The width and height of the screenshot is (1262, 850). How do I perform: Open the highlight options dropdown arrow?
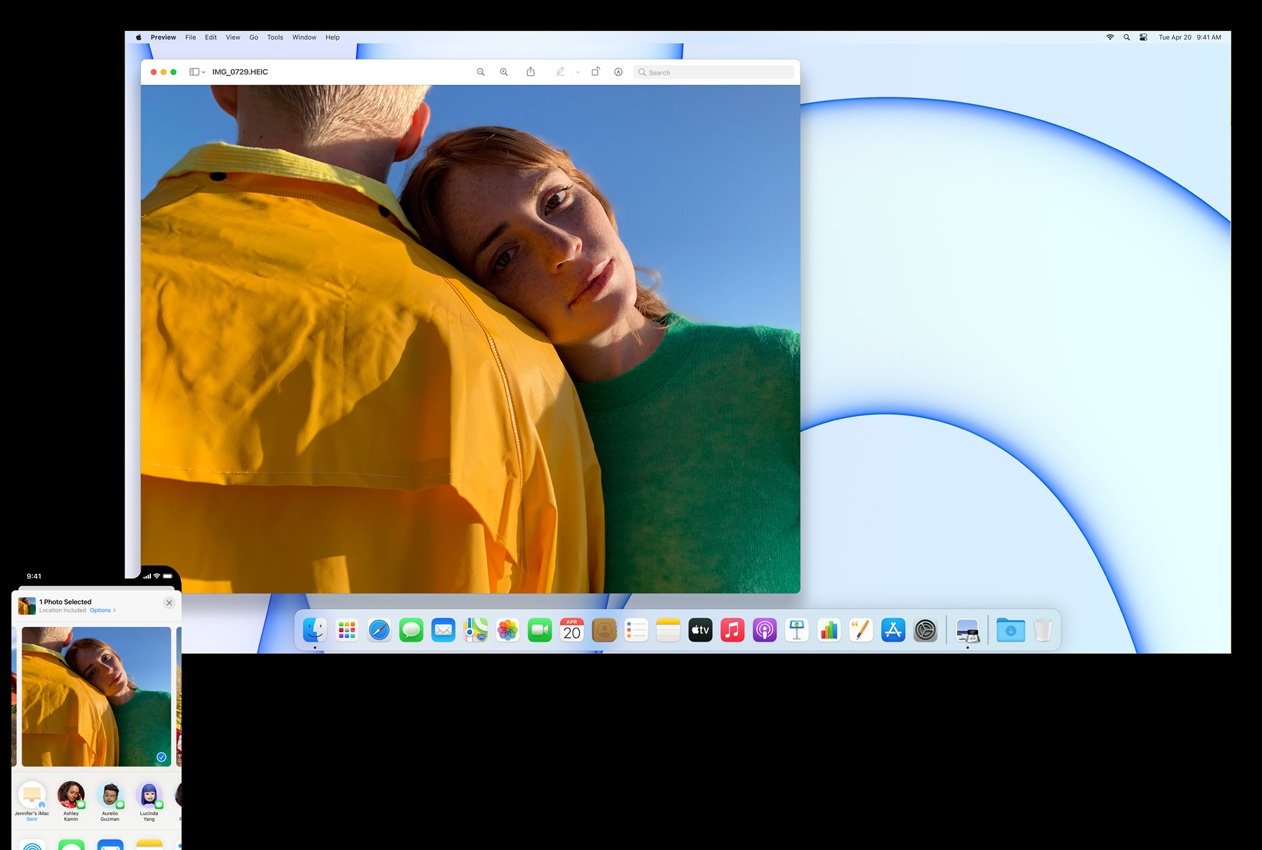(578, 72)
